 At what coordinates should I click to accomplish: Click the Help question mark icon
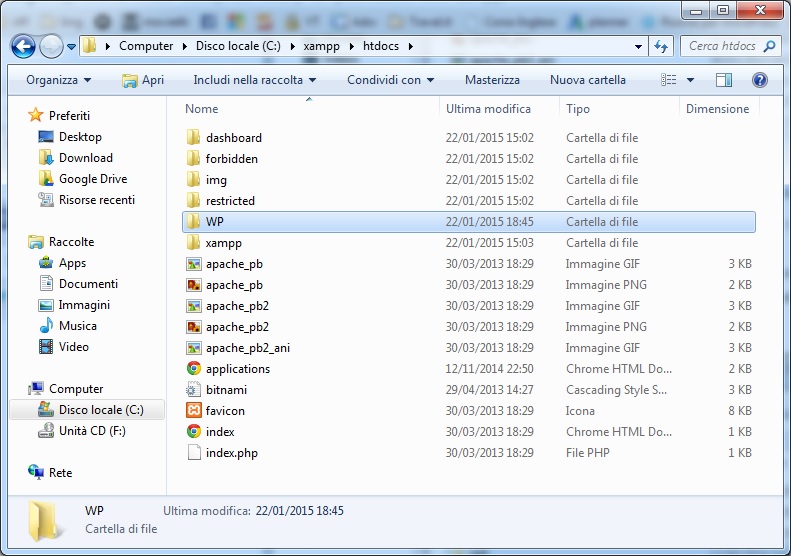(x=759, y=80)
